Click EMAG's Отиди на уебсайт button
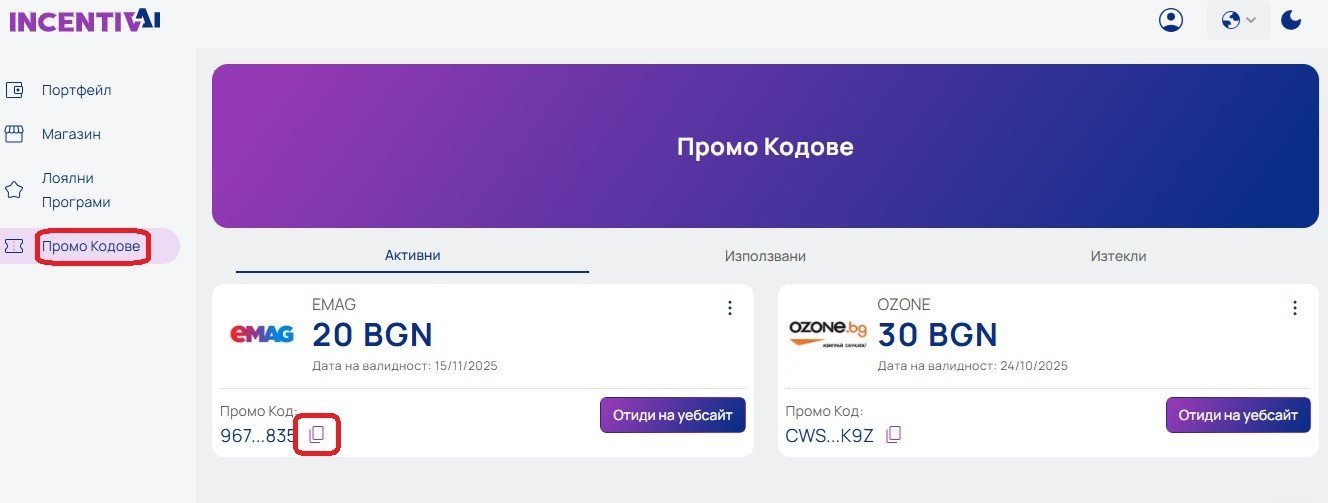The width and height of the screenshot is (1328, 503). [x=673, y=415]
